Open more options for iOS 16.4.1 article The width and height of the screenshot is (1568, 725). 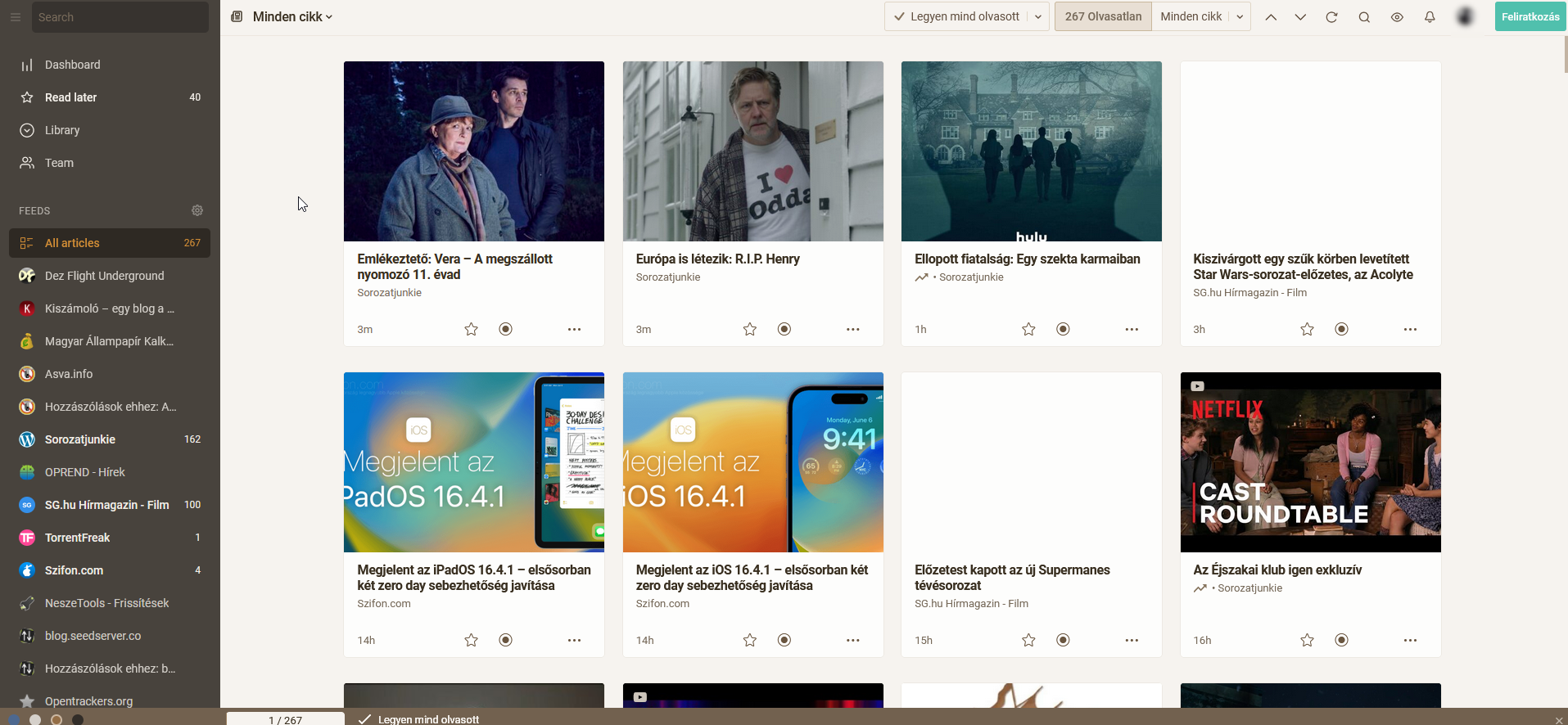coord(853,640)
